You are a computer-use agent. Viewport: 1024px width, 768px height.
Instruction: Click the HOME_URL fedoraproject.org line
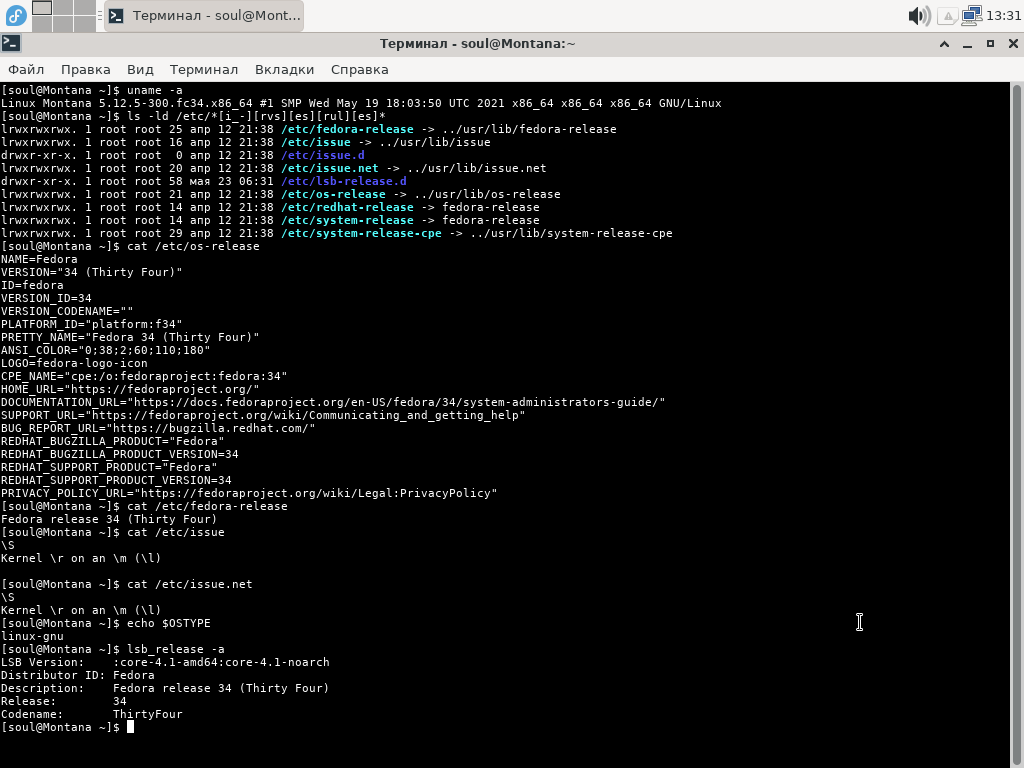click(130, 389)
